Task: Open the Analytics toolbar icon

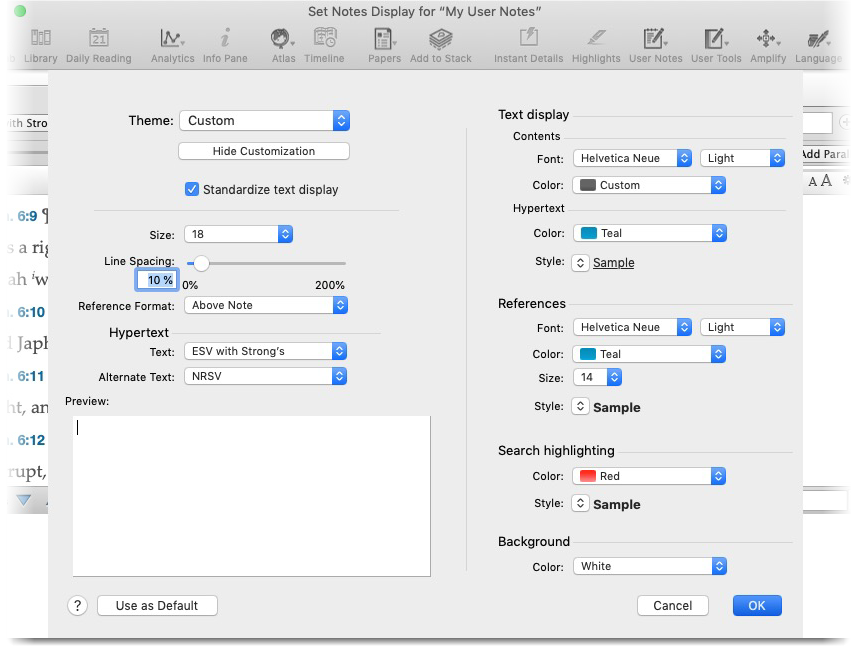Action: coord(172,39)
